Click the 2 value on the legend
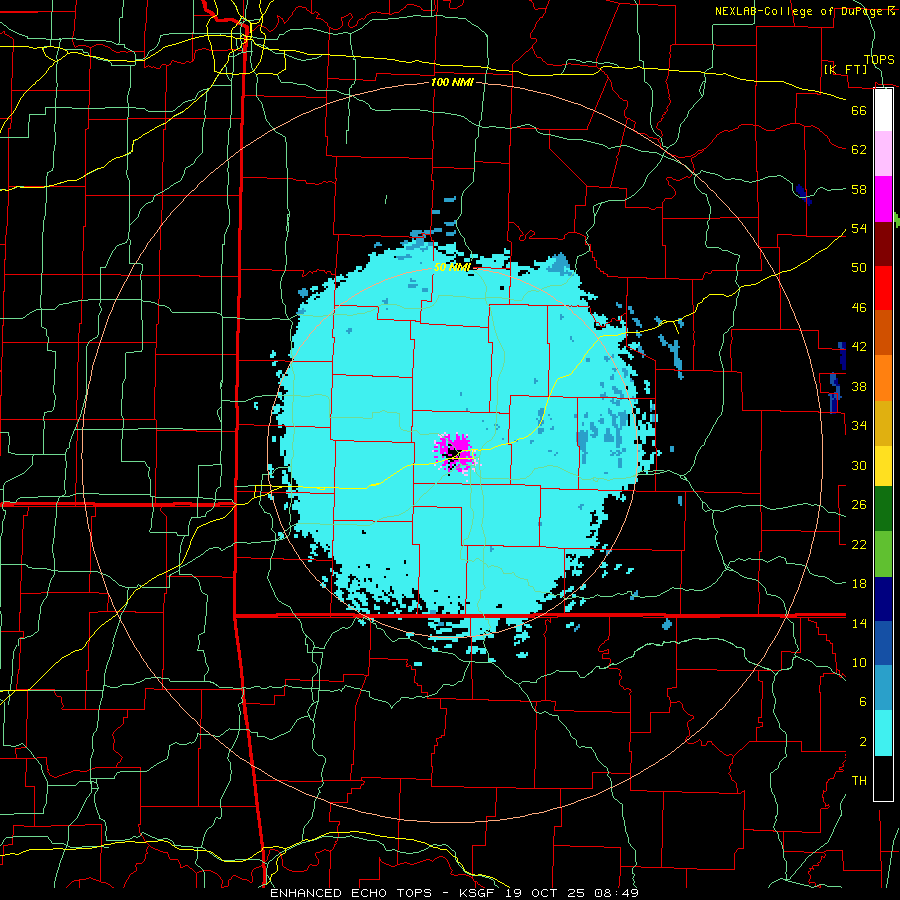This screenshot has width=900, height=900. 862,742
